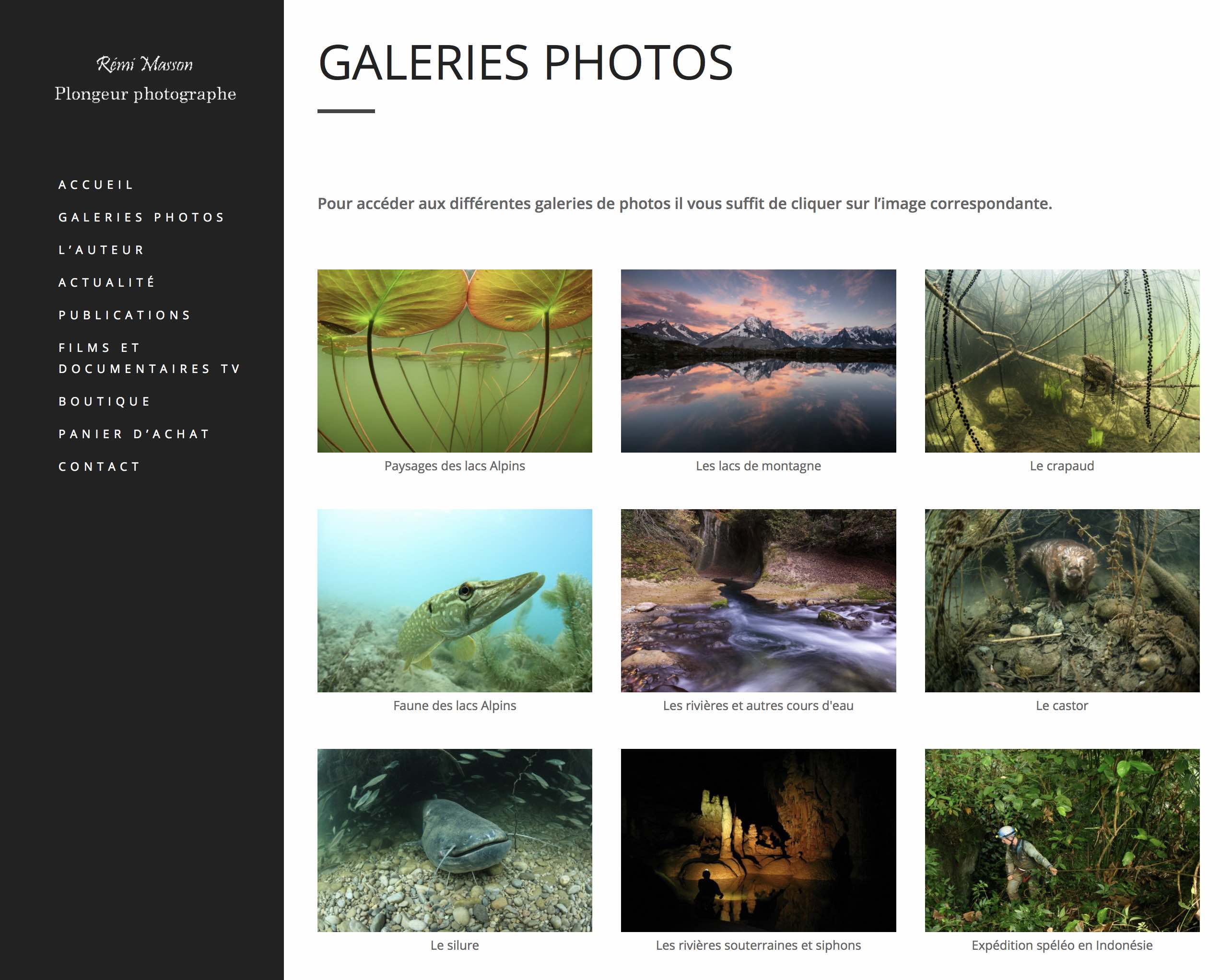Open the Publications page
Image resolution: width=1220 pixels, height=980 pixels.
(125, 315)
